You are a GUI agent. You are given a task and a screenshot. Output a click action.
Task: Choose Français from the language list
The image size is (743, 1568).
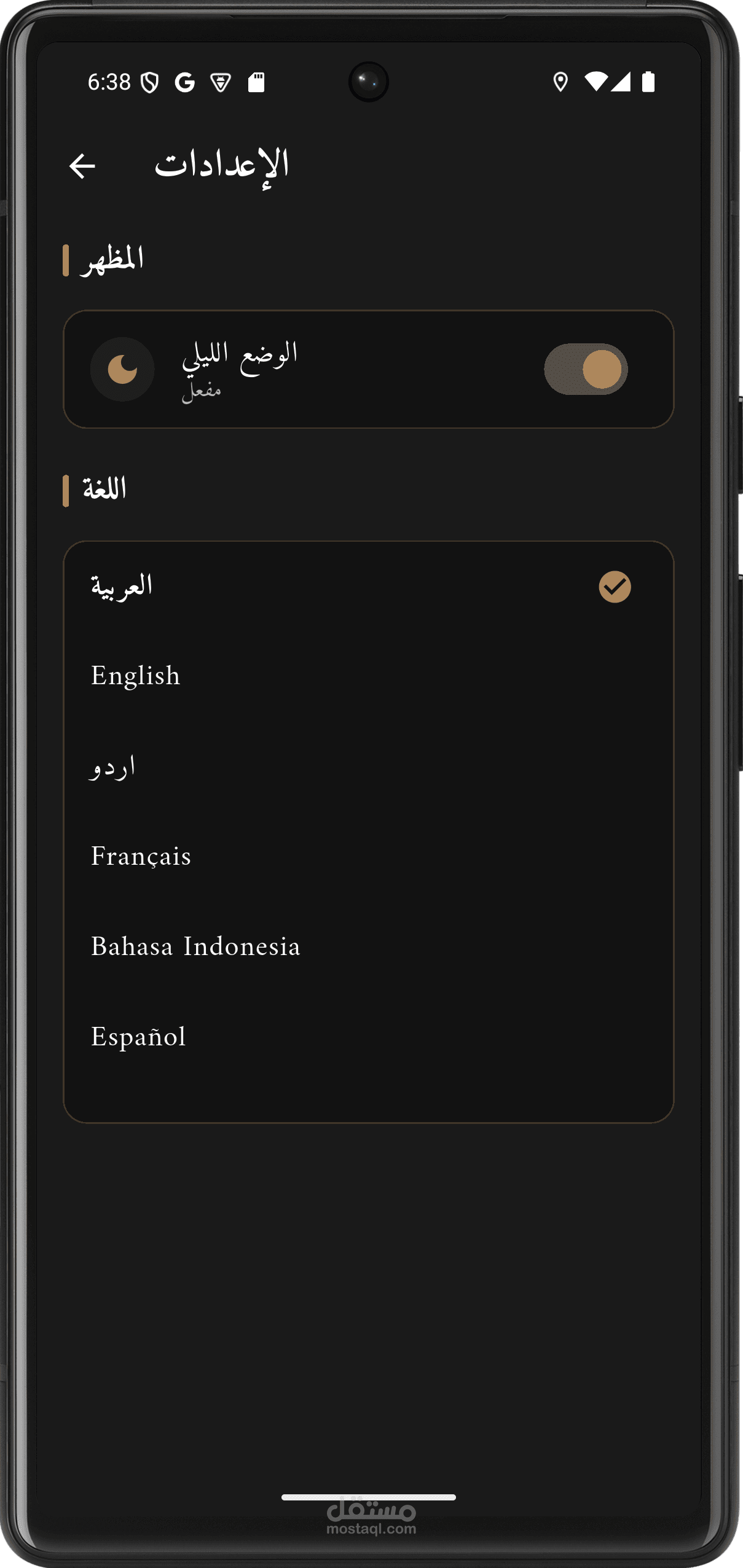point(369,857)
